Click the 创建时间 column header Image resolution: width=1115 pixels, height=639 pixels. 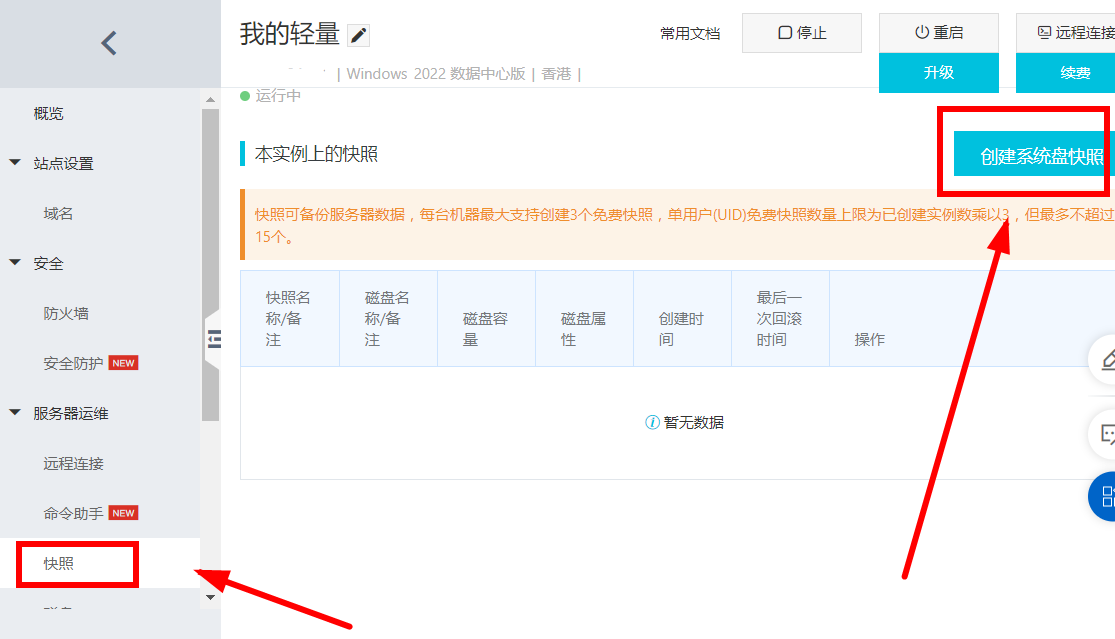[683, 318]
